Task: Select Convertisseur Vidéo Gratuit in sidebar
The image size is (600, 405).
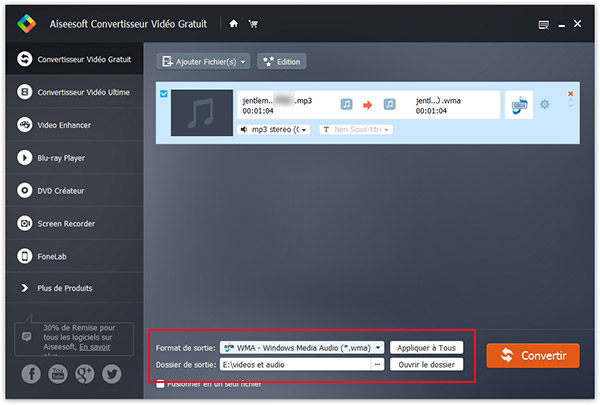Action: point(74,59)
